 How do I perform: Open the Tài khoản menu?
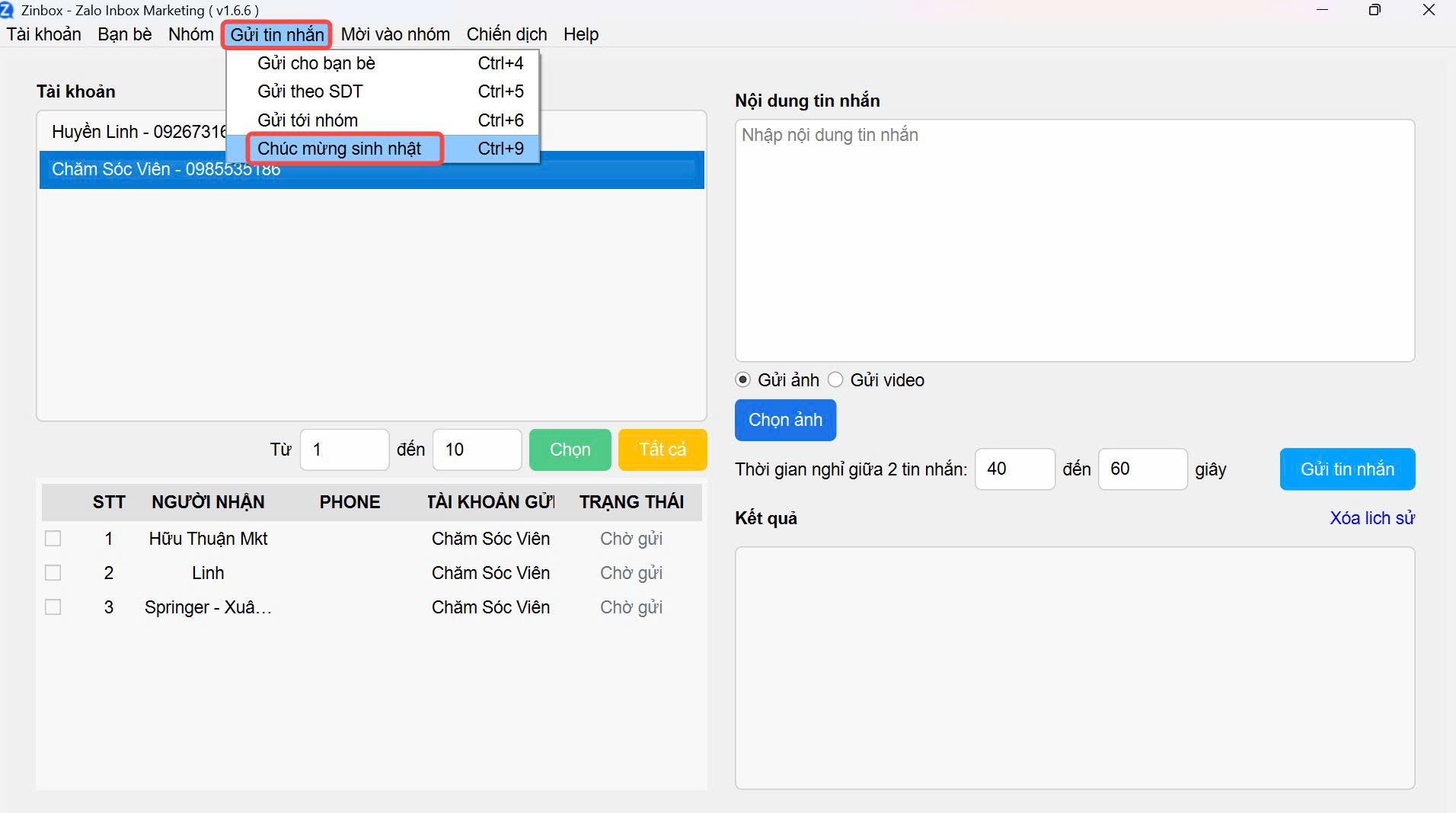point(44,34)
